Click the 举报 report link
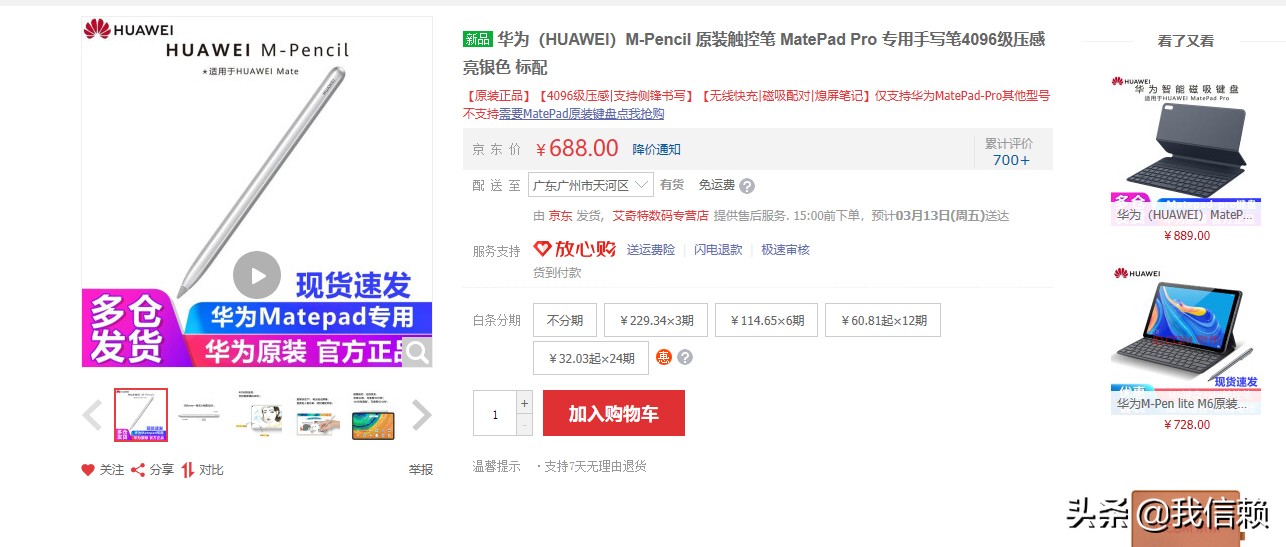This screenshot has width=1286, height=547. (421, 470)
